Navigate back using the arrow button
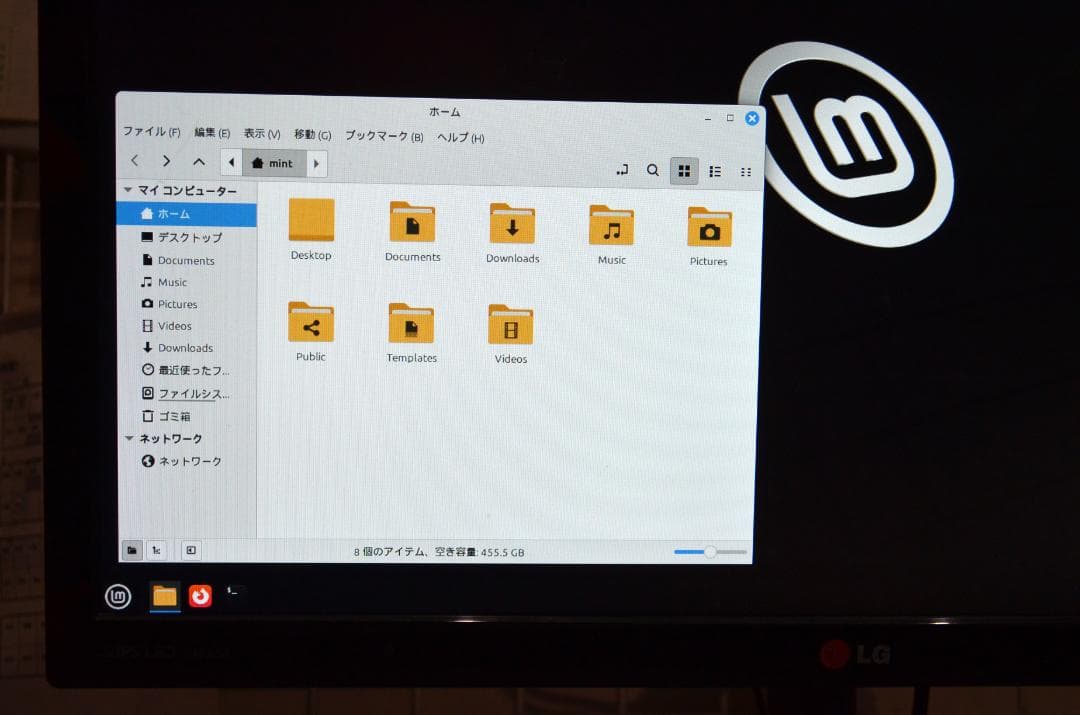The width and height of the screenshot is (1080, 715). click(x=135, y=160)
